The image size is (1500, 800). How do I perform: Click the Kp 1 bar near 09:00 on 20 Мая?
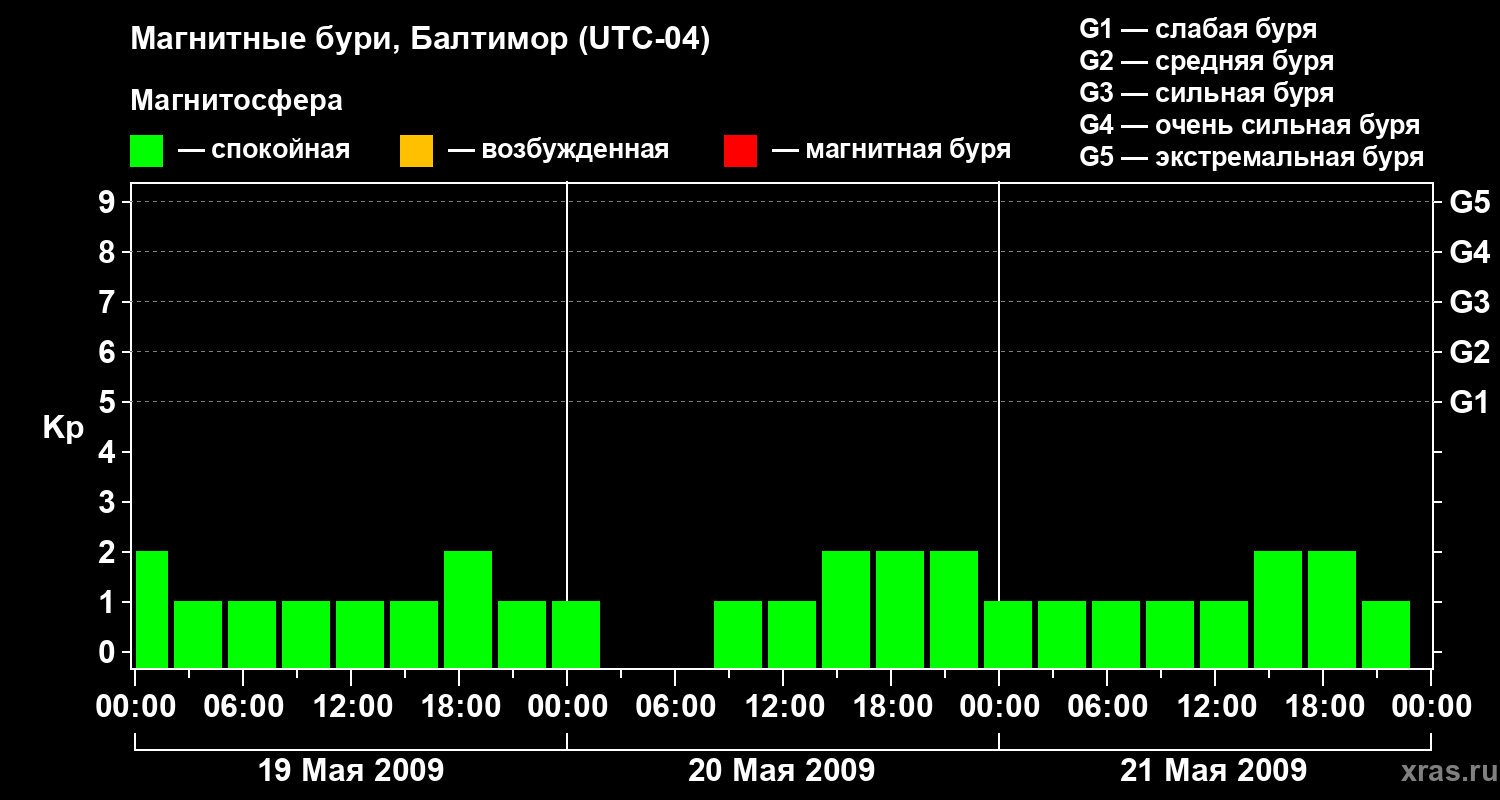(x=738, y=634)
